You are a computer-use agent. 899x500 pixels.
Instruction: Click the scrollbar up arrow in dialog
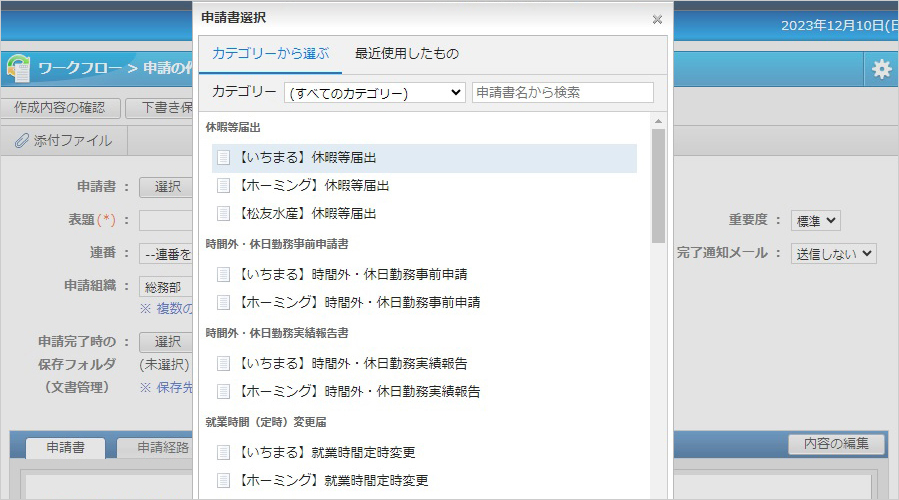tap(658, 121)
